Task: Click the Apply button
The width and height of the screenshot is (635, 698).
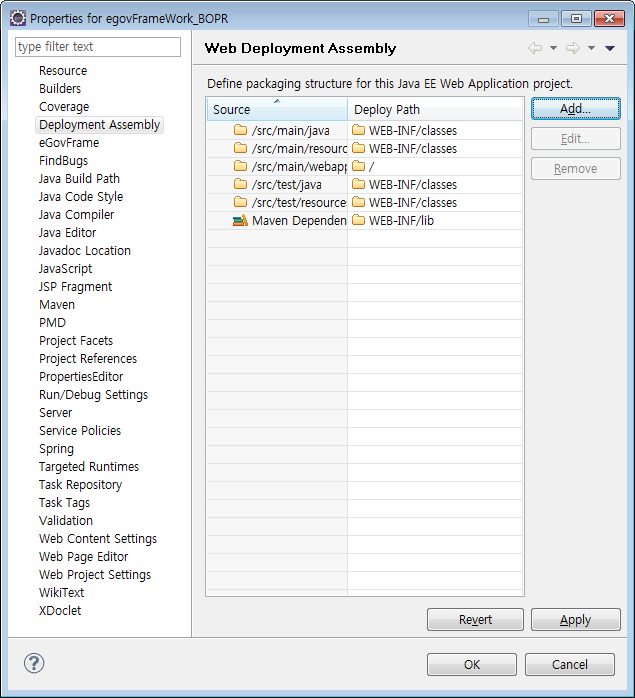Action: click(x=575, y=620)
